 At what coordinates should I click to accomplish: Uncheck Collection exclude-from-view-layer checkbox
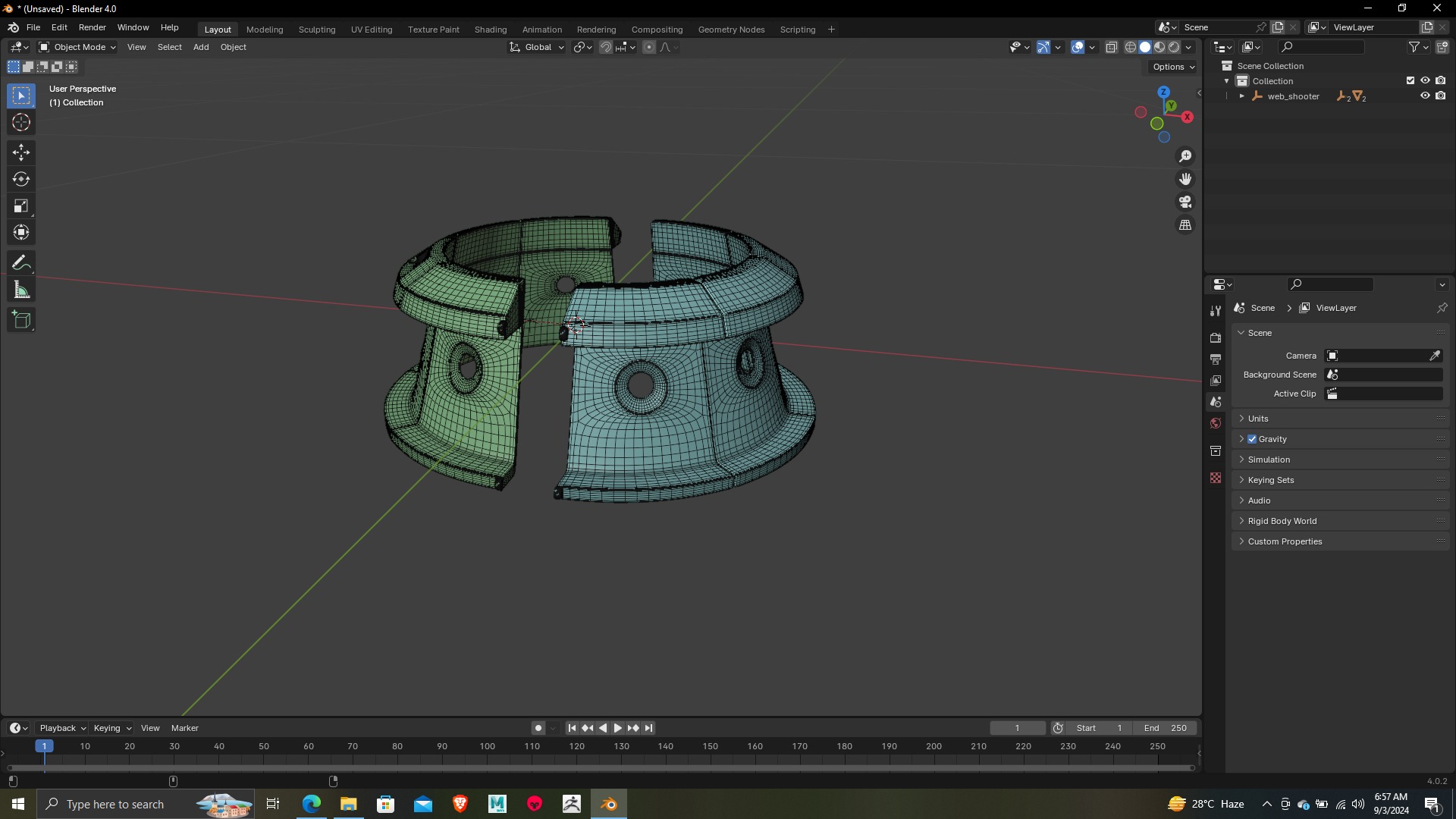[x=1410, y=80]
